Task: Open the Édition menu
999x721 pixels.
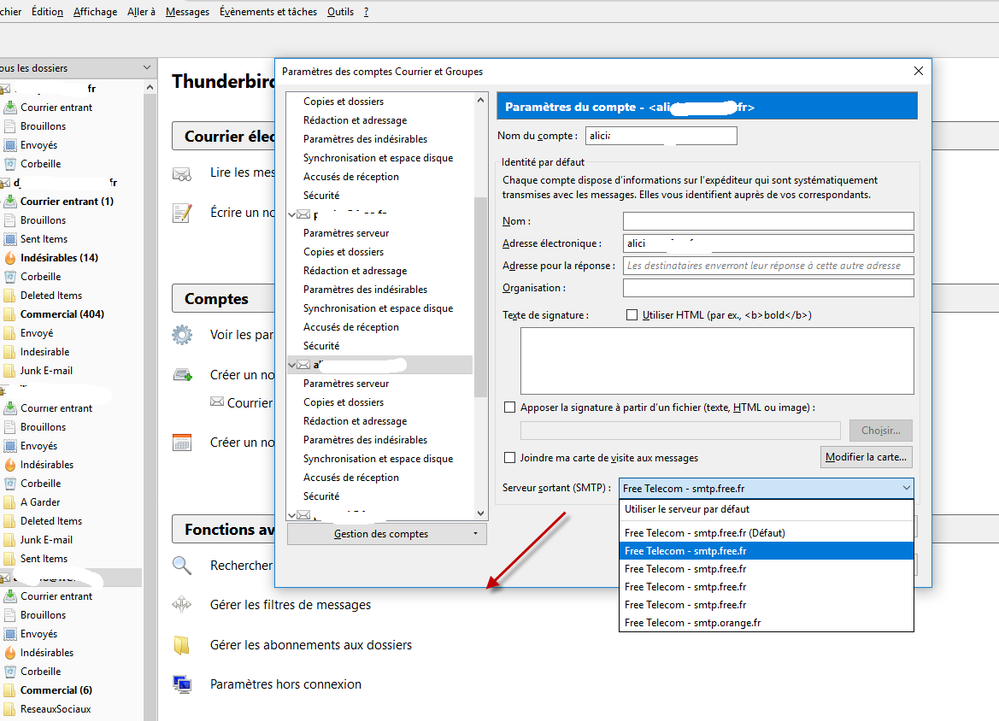Action: click(47, 11)
